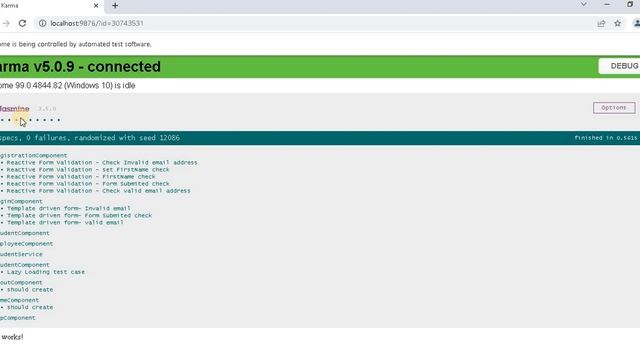Close the Karma browser tab
This screenshot has width=640, height=360.
pos(96,6)
